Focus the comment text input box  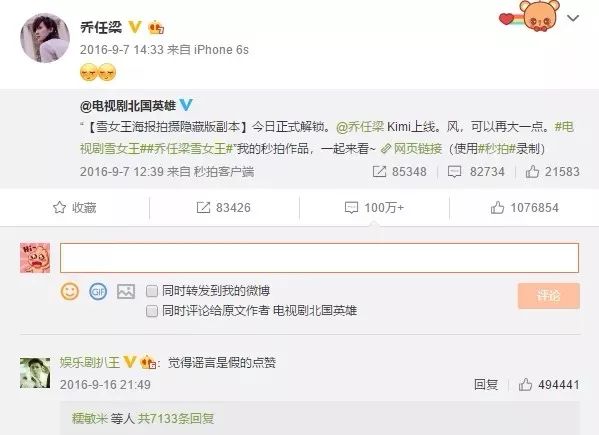319,258
